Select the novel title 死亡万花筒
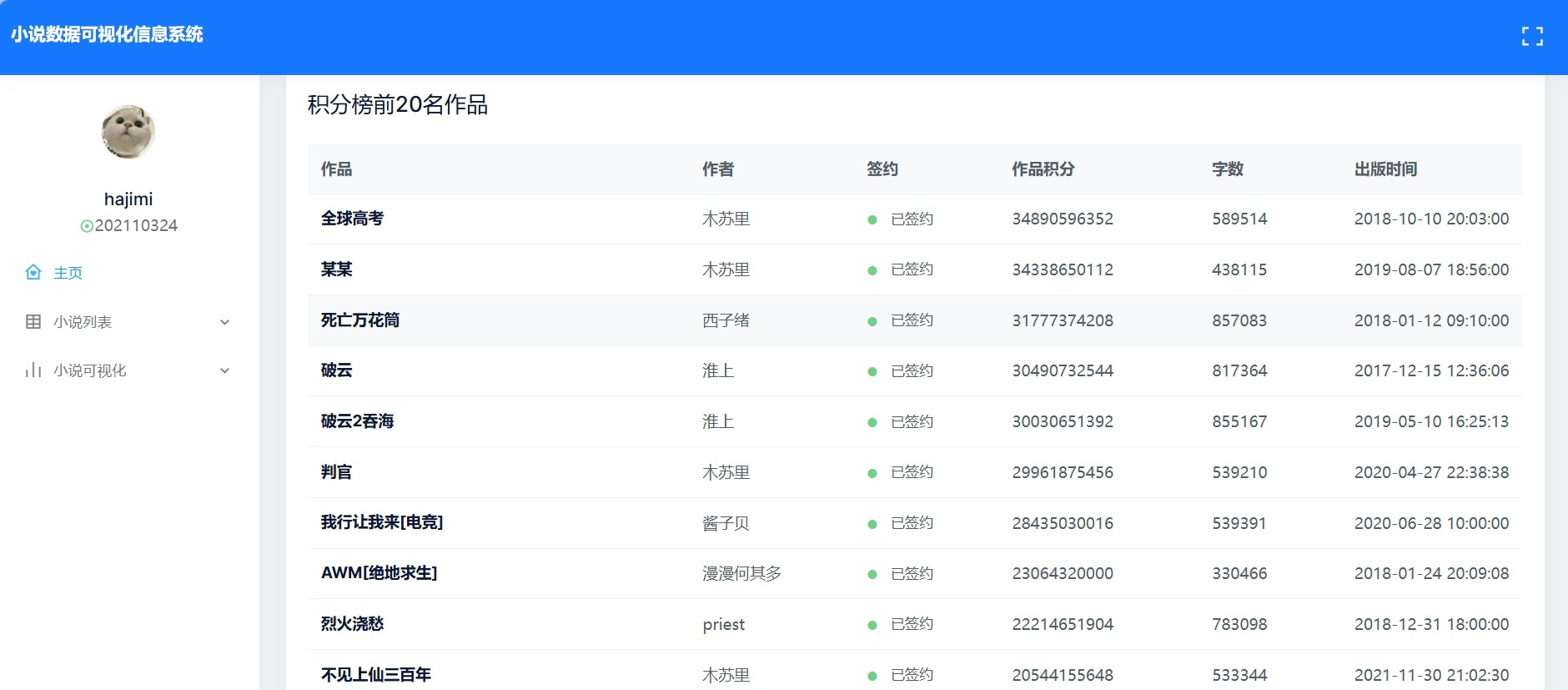Viewport: 1568px width, 690px height. click(360, 320)
